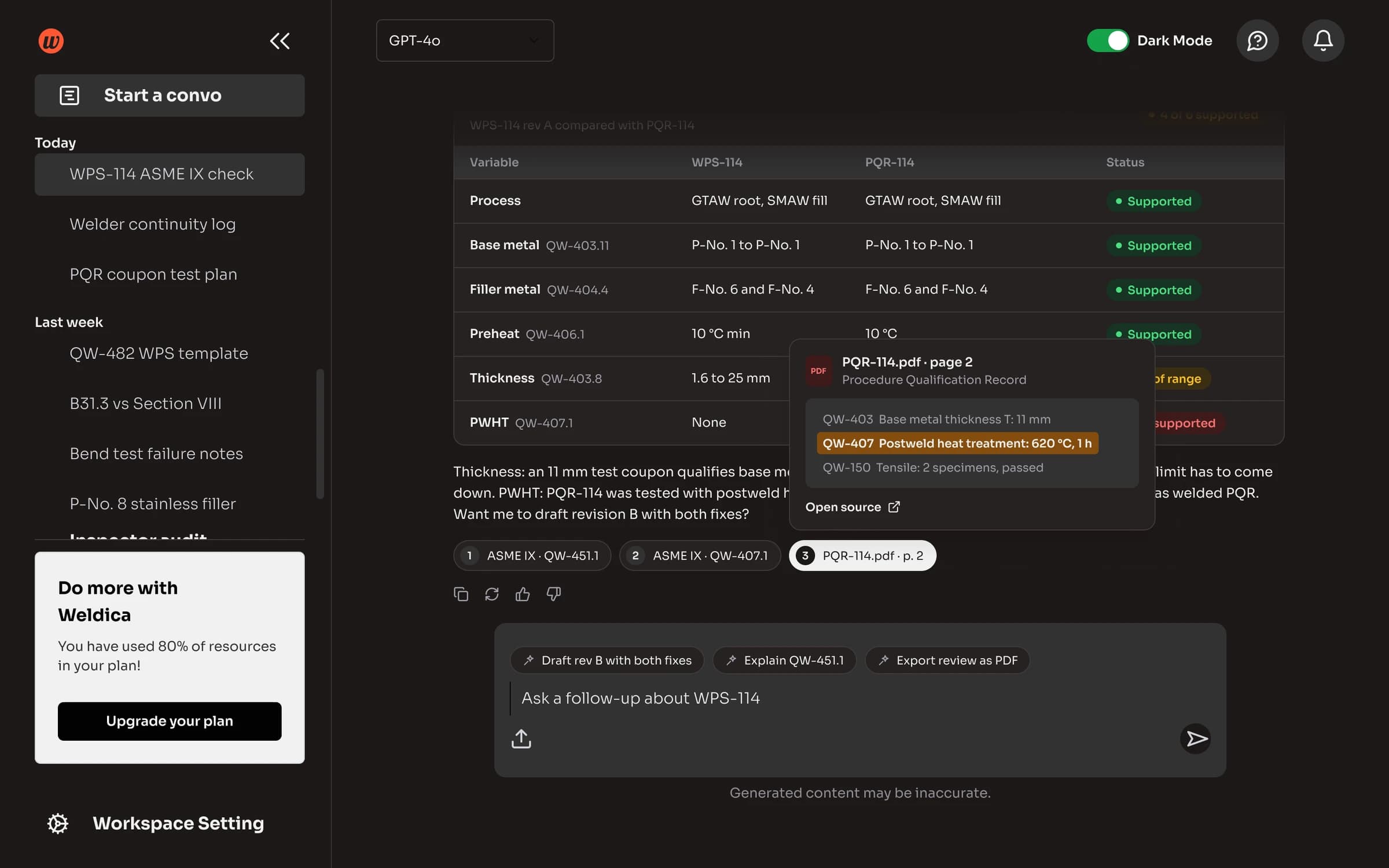The height and width of the screenshot is (868, 1389).
Task: Give the response a thumbs up
Action: (x=523, y=594)
